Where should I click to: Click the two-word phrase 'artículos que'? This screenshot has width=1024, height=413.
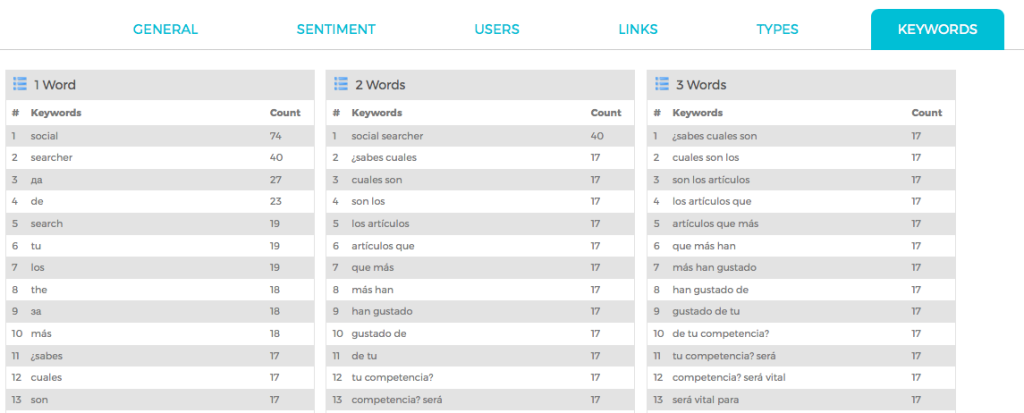383,246
